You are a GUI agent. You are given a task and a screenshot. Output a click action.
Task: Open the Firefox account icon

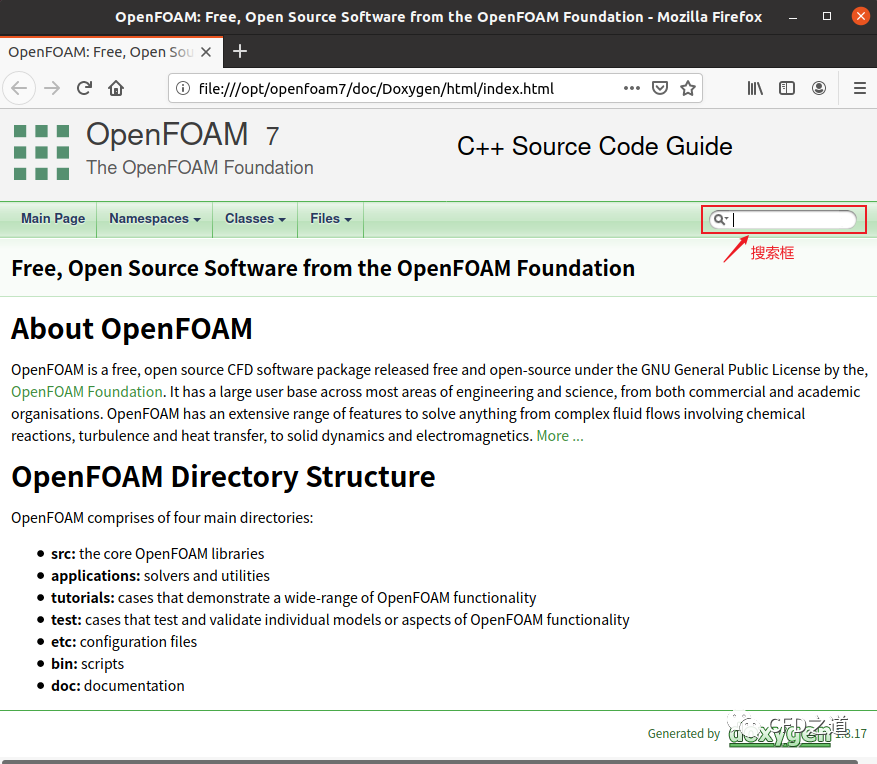click(819, 88)
